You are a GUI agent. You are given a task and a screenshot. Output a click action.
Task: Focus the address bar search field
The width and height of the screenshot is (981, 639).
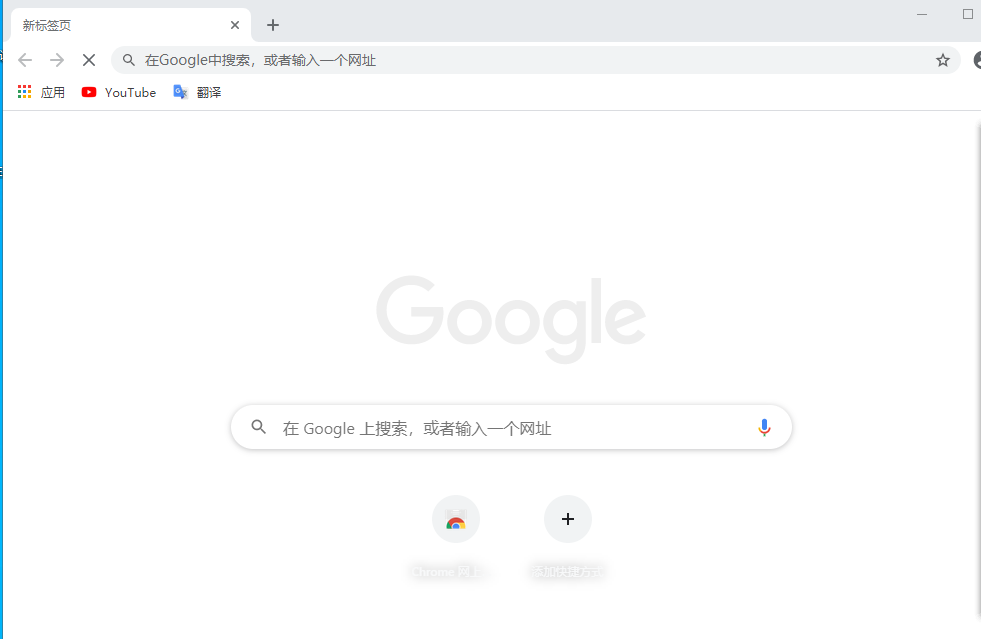coord(536,60)
